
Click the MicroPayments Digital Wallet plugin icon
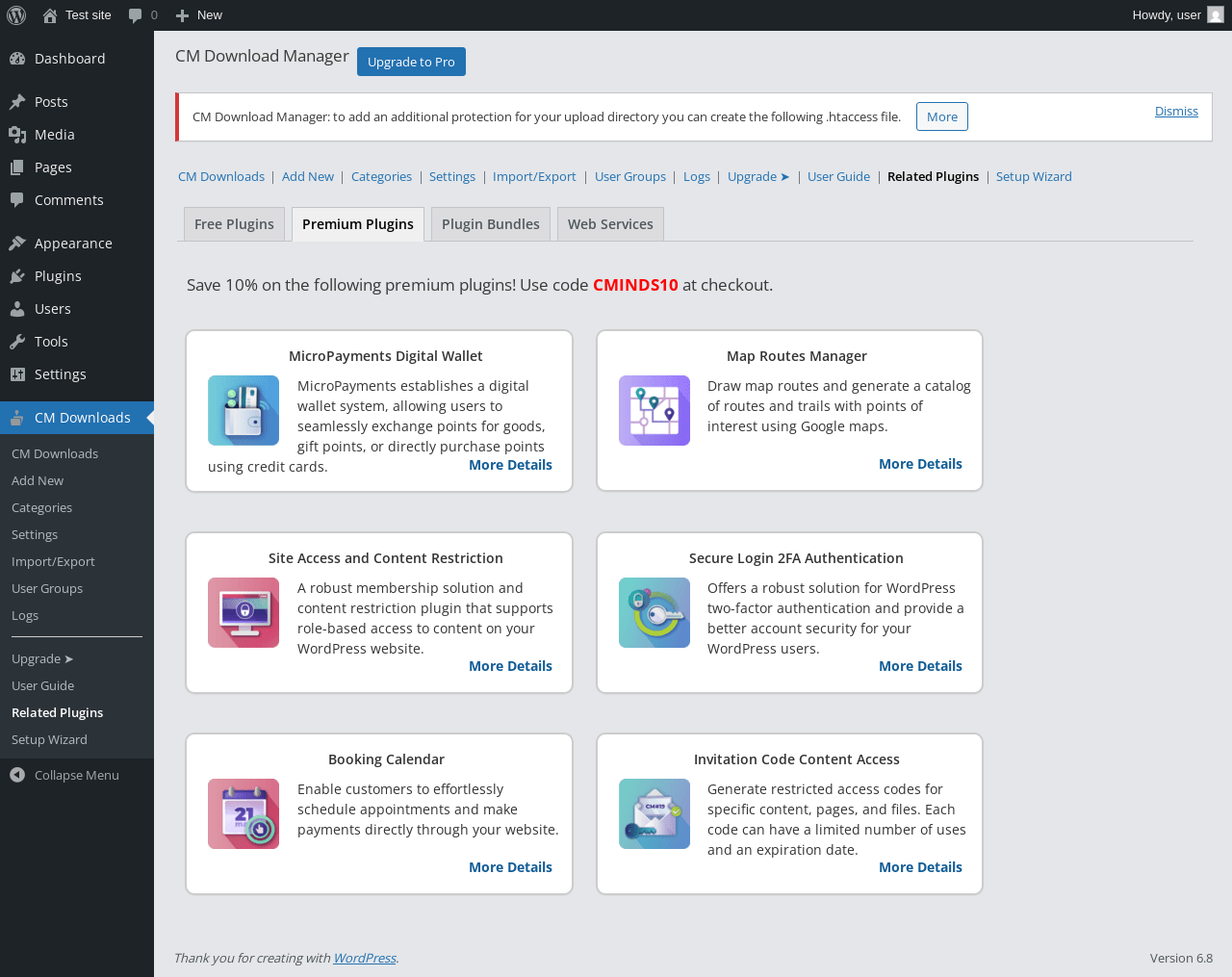[244, 410]
